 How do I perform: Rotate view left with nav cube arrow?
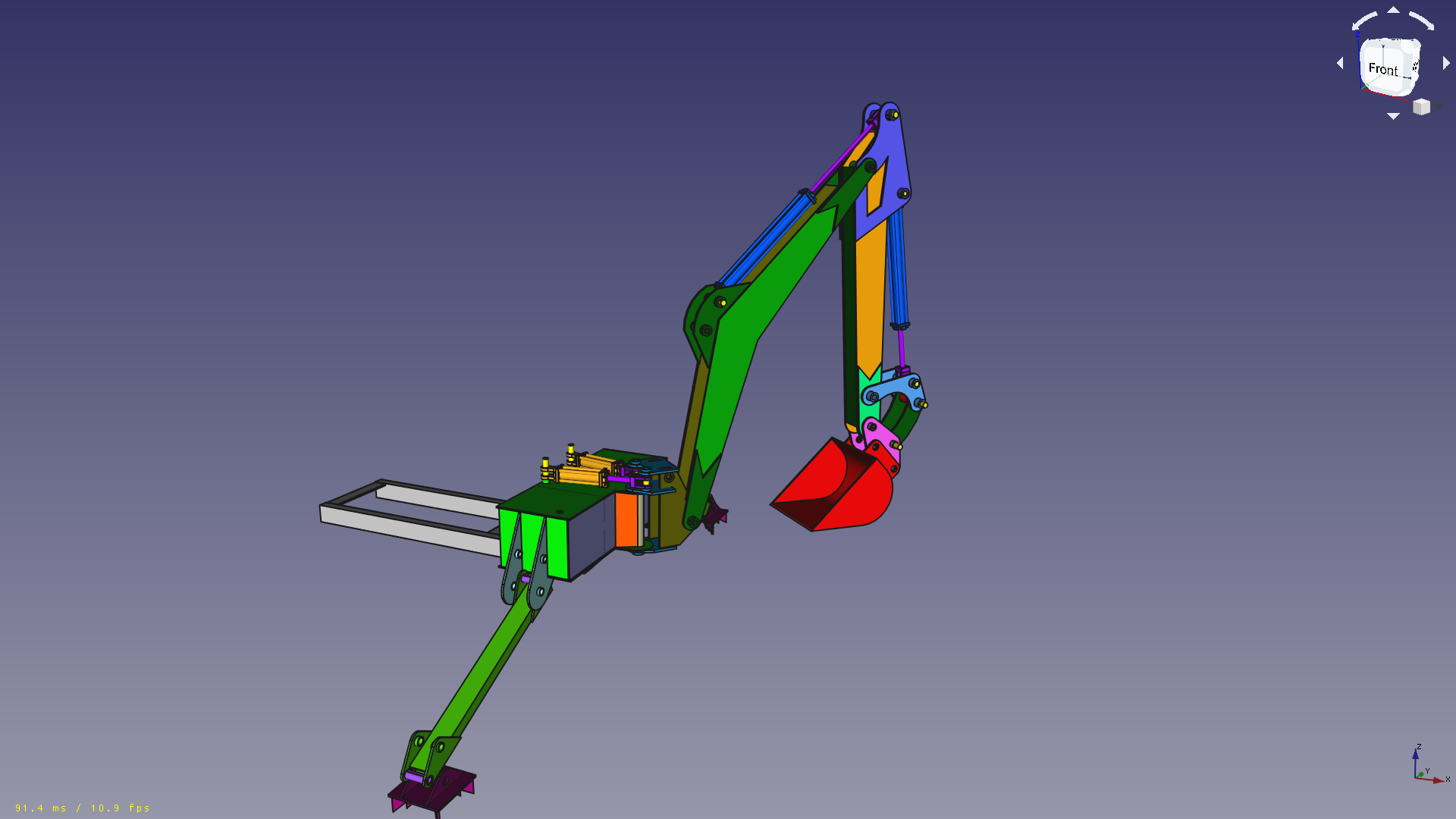pos(1340,63)
